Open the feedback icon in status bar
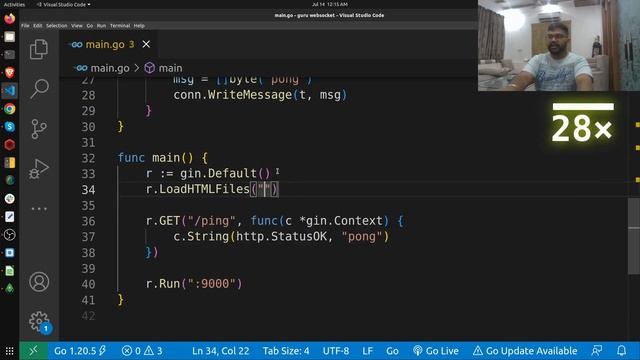 [596, 351]
